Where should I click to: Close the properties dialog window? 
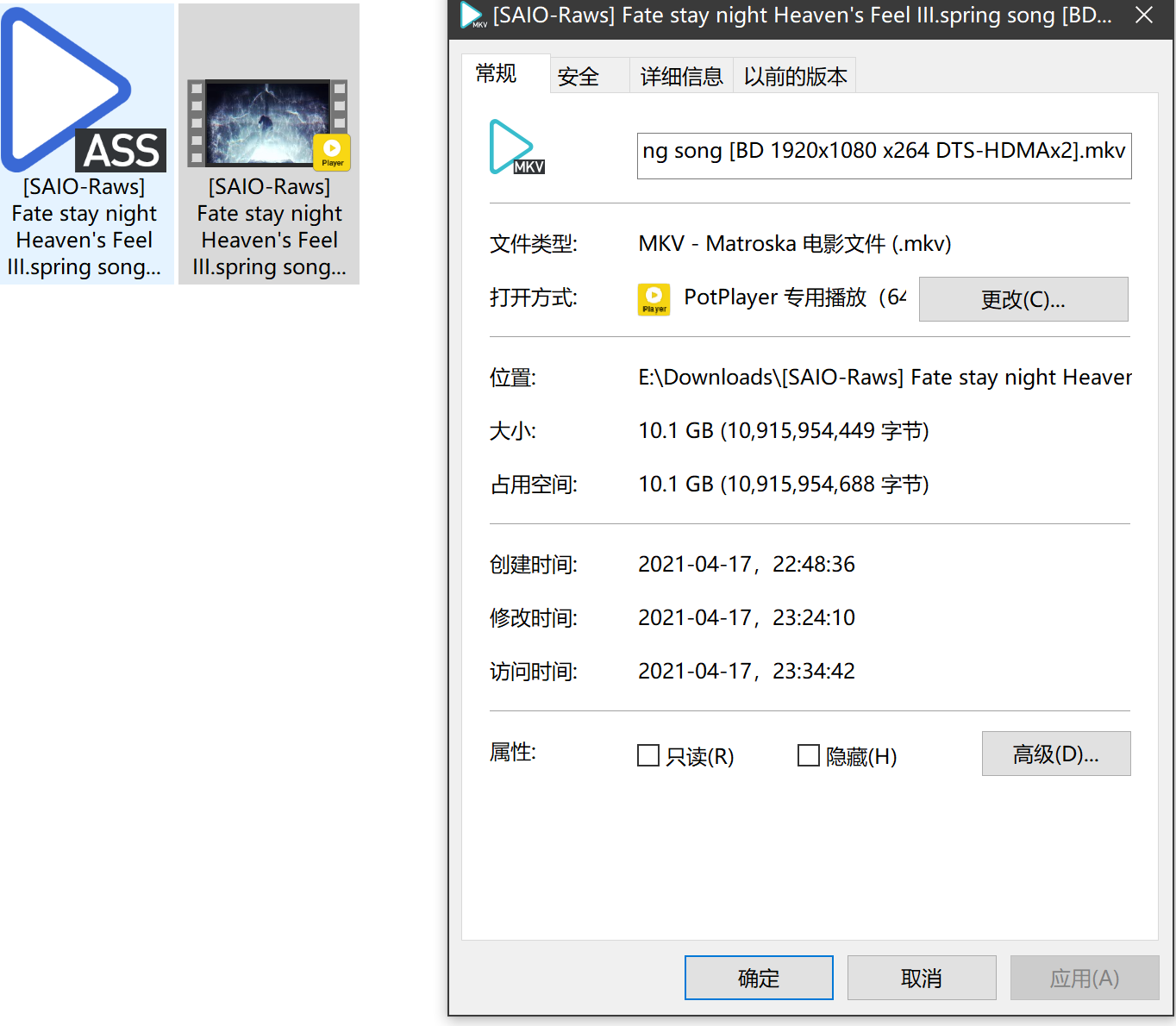click(1144, 16)
